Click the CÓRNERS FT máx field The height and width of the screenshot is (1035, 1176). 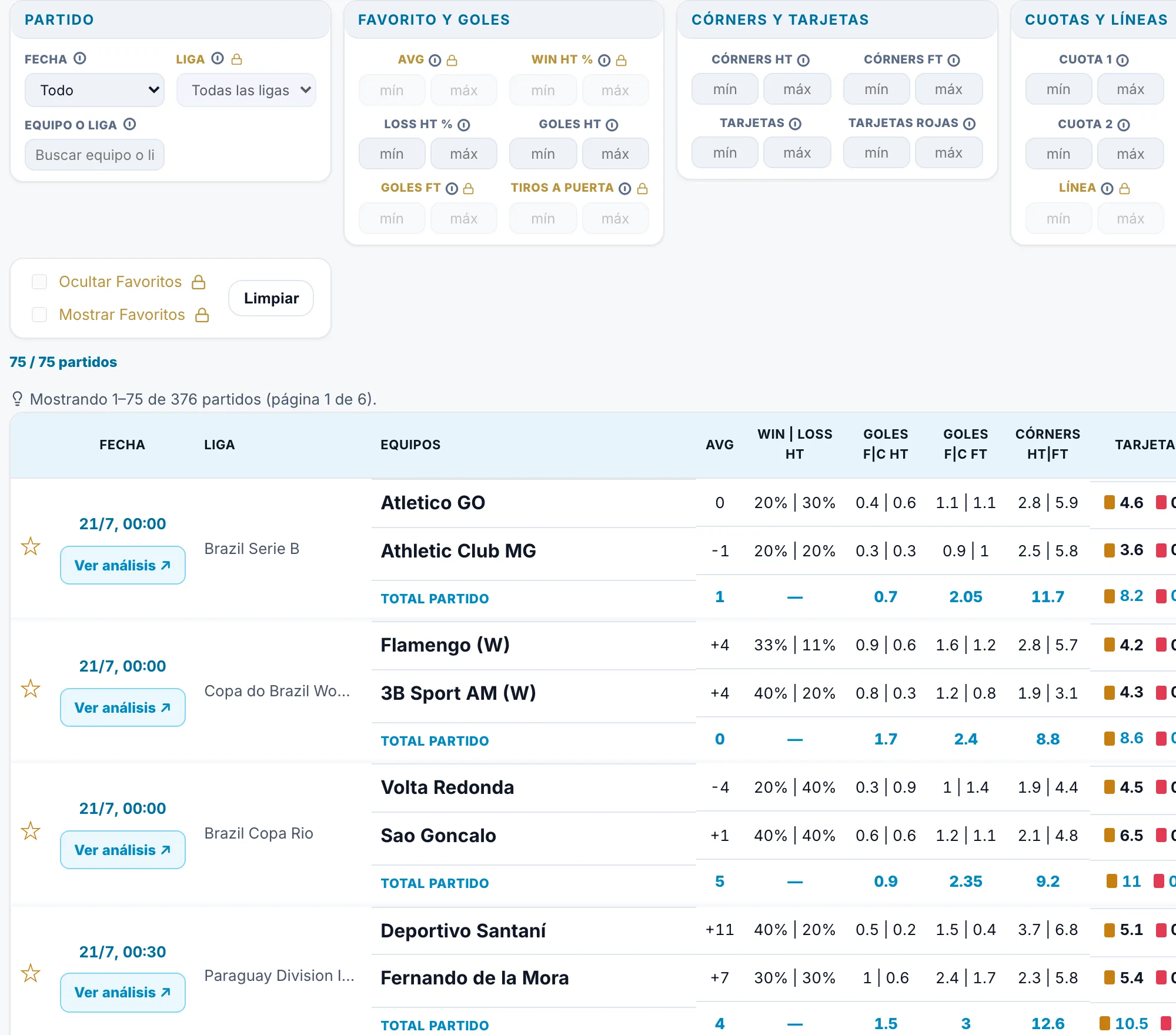click(x=949, y=89)
